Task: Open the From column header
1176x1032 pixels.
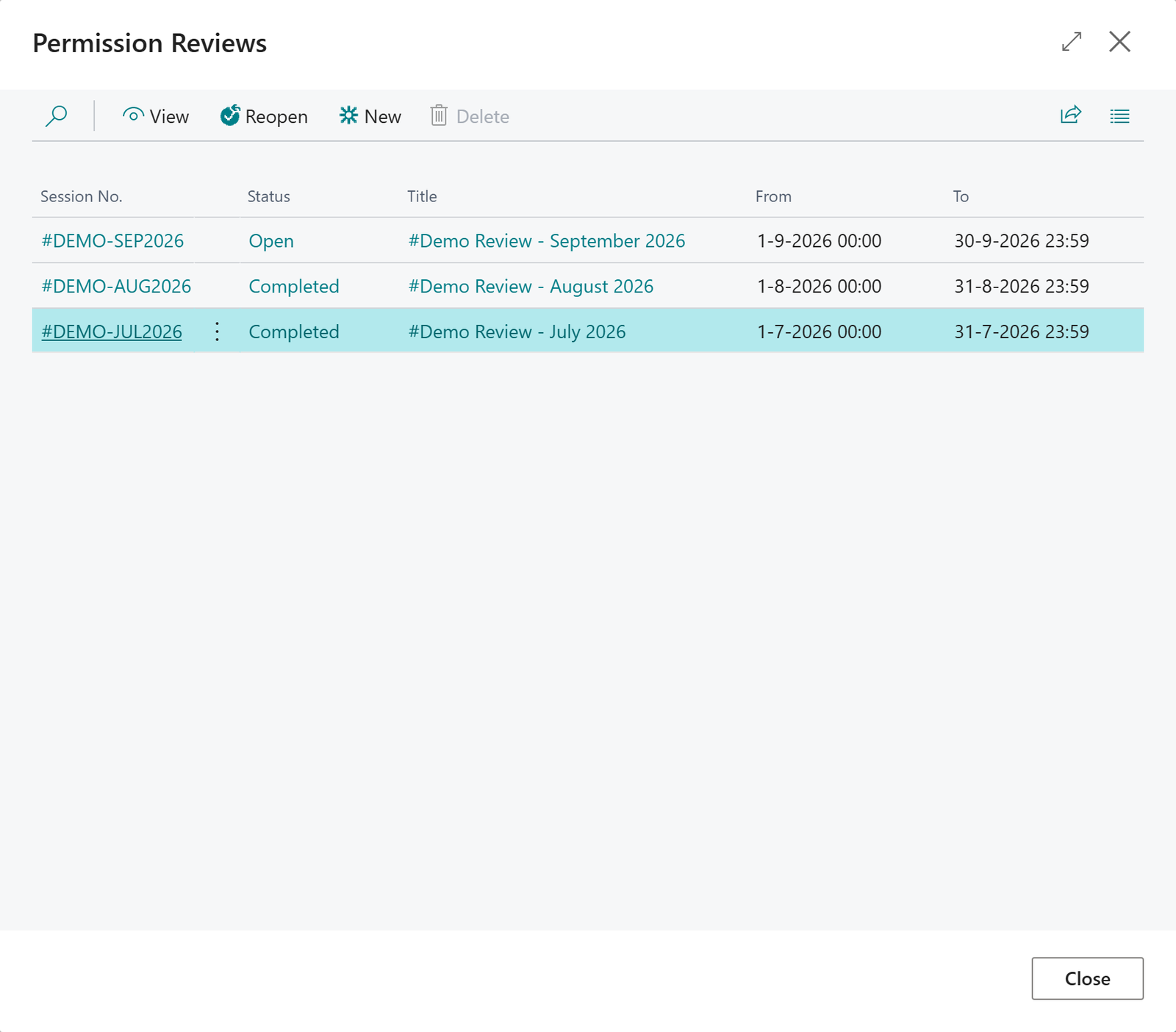Action: pos(774,196)
